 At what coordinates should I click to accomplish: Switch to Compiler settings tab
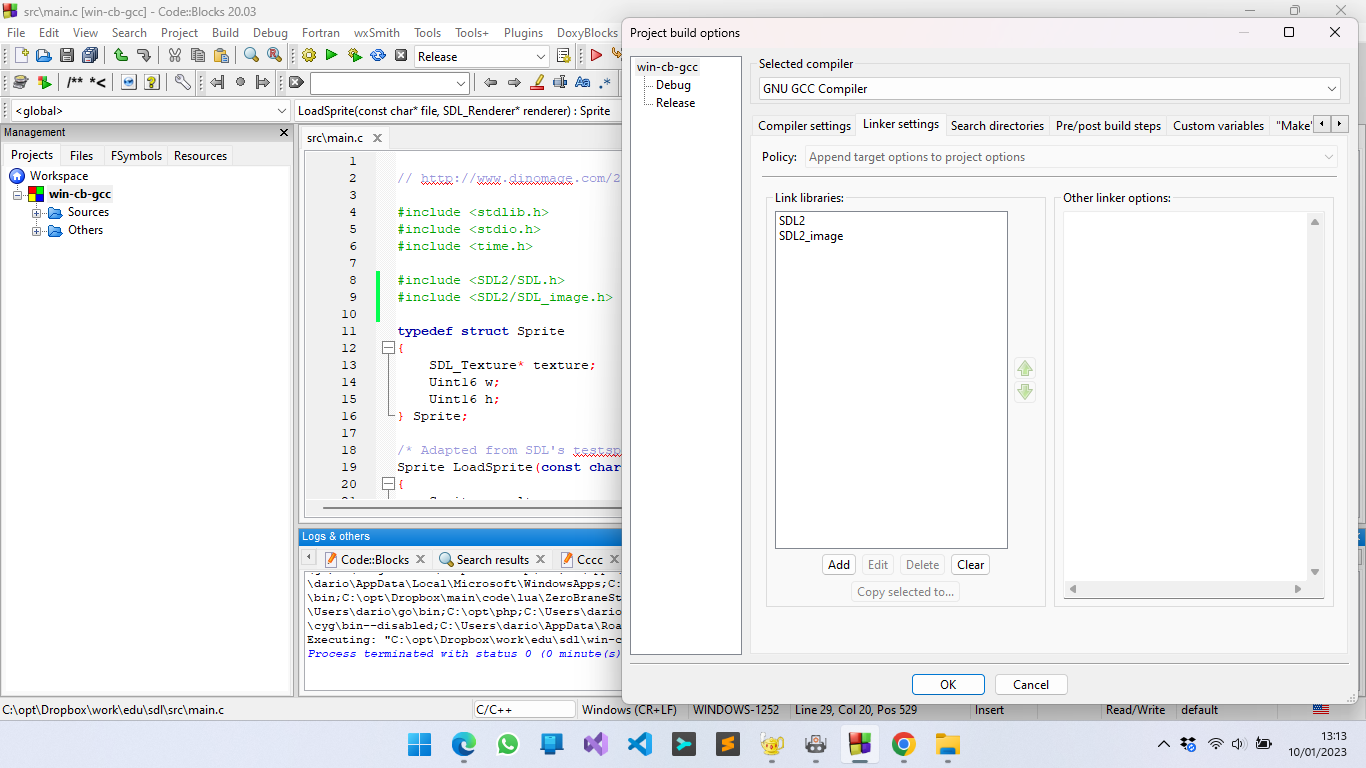[x=804, y=126]
